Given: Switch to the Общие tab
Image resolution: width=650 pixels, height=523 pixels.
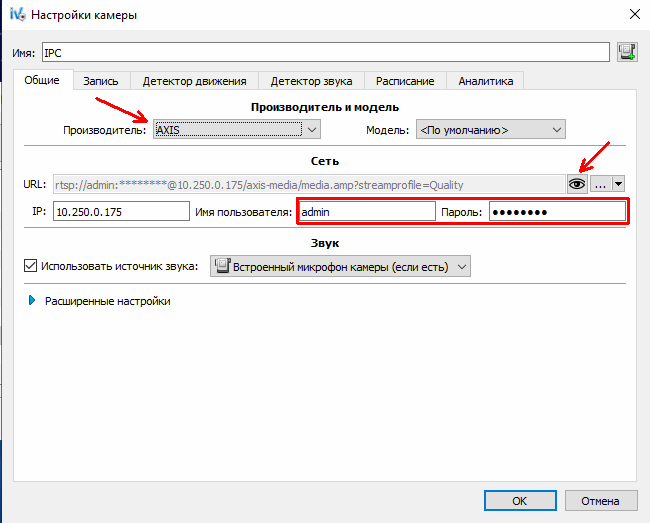Looking at the screenshot, I should coord(42,80).
